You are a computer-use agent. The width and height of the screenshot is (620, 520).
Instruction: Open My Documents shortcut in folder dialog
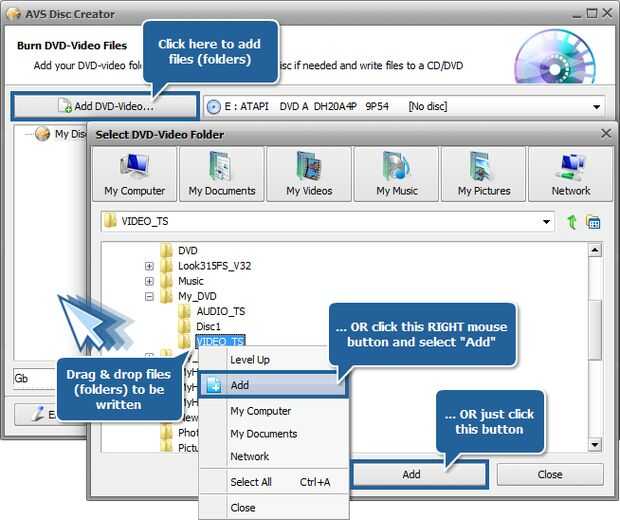click(222, 174)
